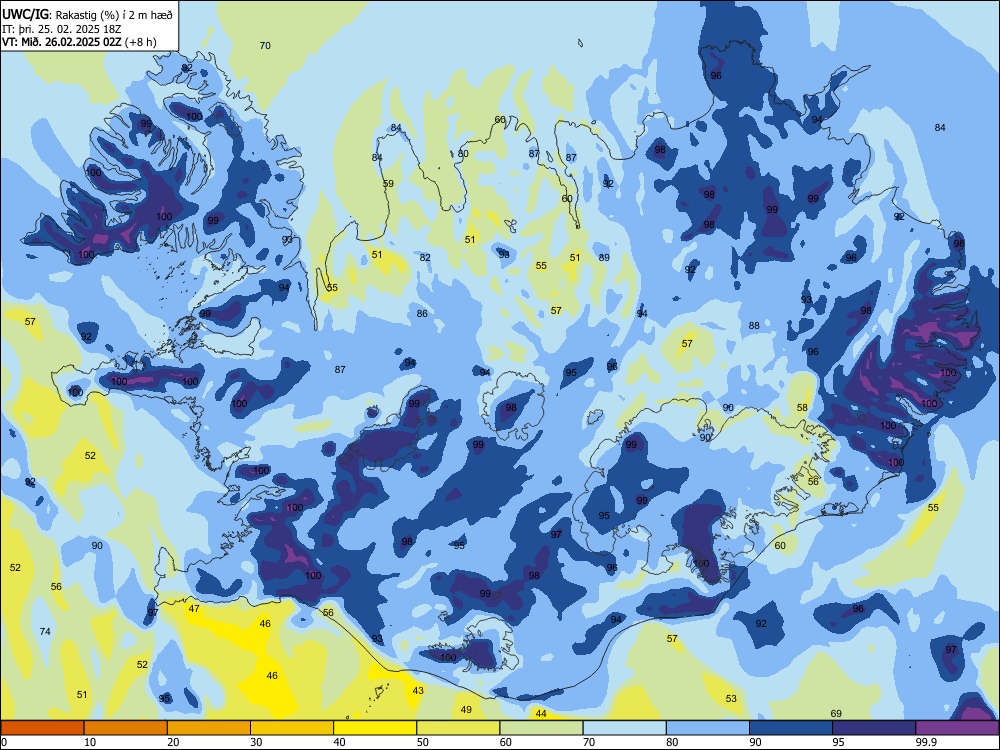Screen dimensions: 1000x750
Task: Select the map value '69'
Action: (x=836, y=713)
